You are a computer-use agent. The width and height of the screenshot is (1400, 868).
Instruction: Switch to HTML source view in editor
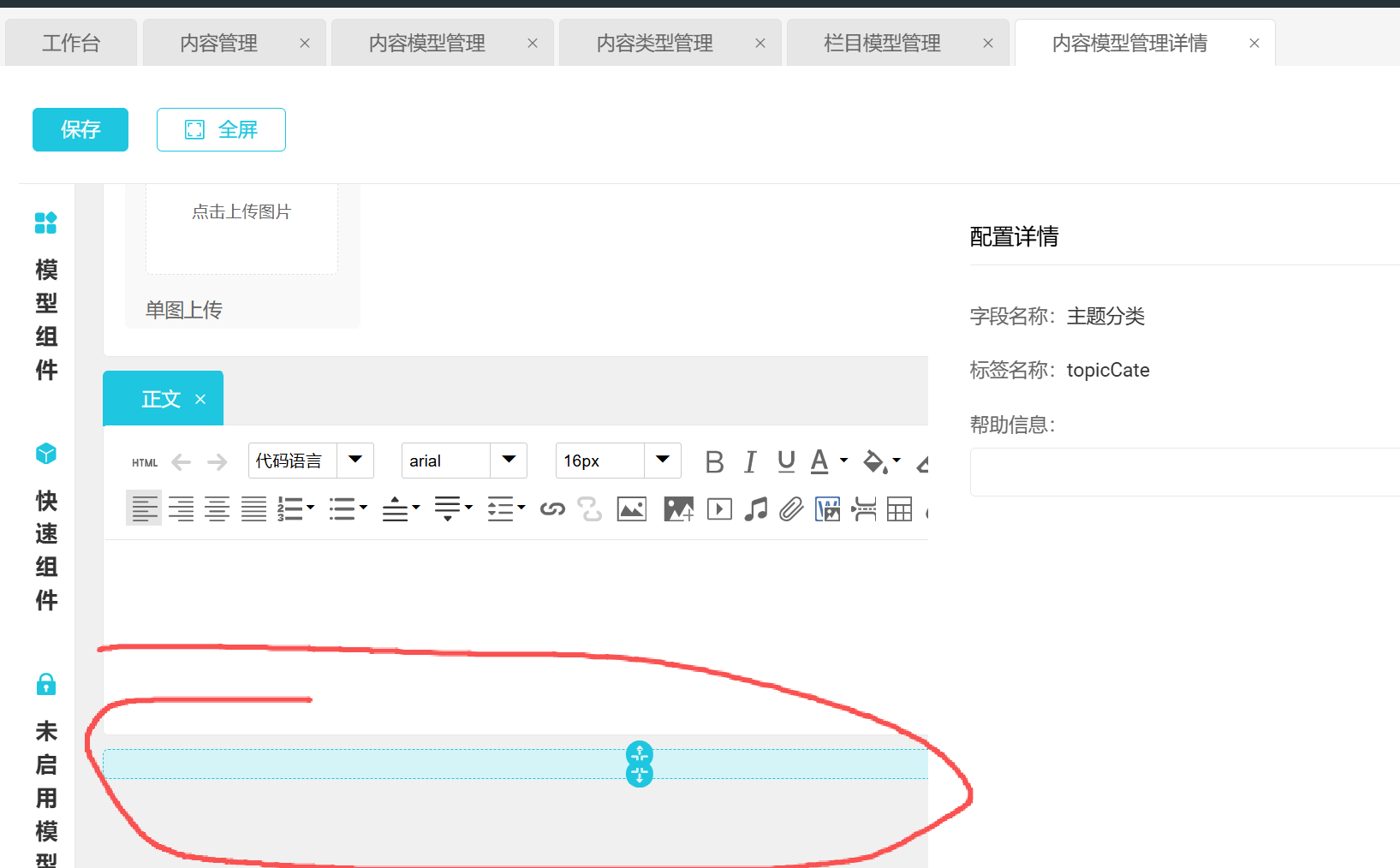click(145, 462)
